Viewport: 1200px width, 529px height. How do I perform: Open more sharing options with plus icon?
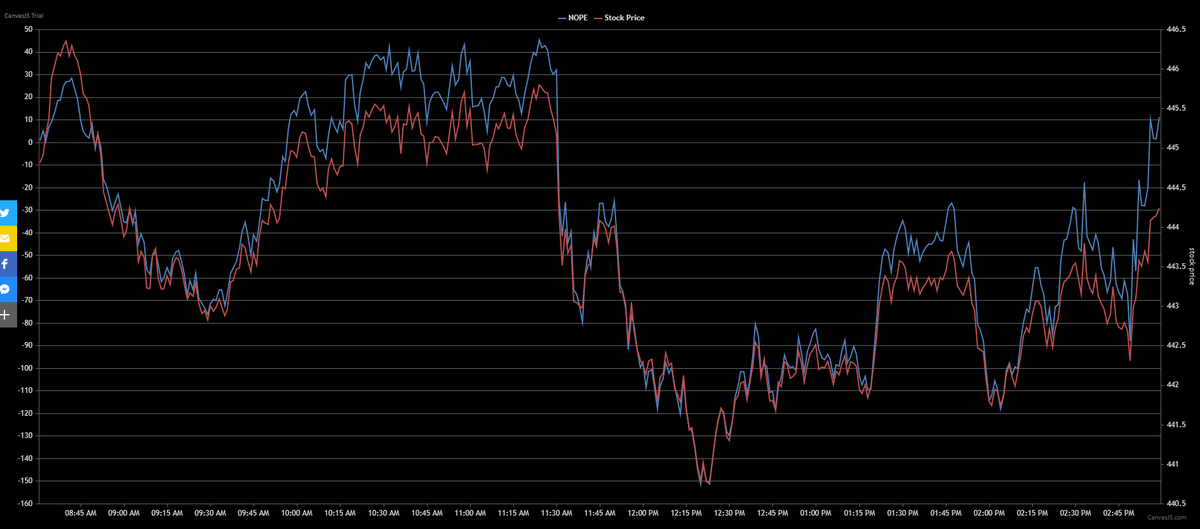pos(8,314)
